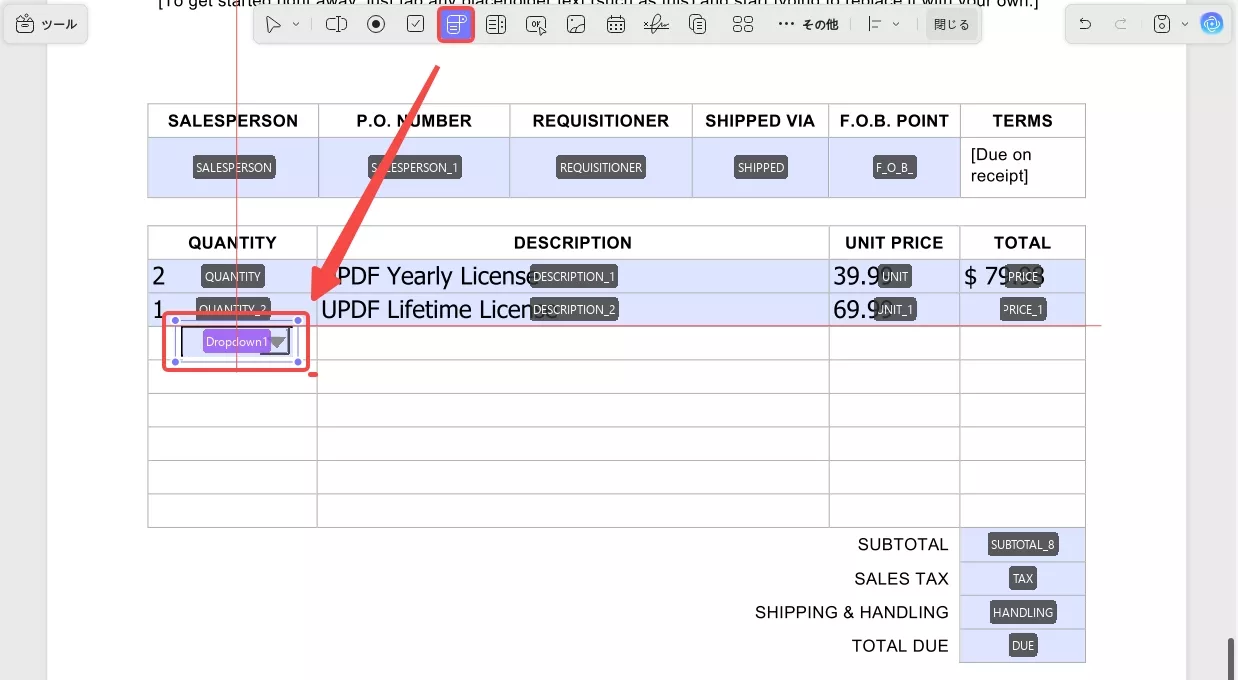1238x680 pixels.
Task: Click the 'TOTAL' column header
Action: 1022,243
